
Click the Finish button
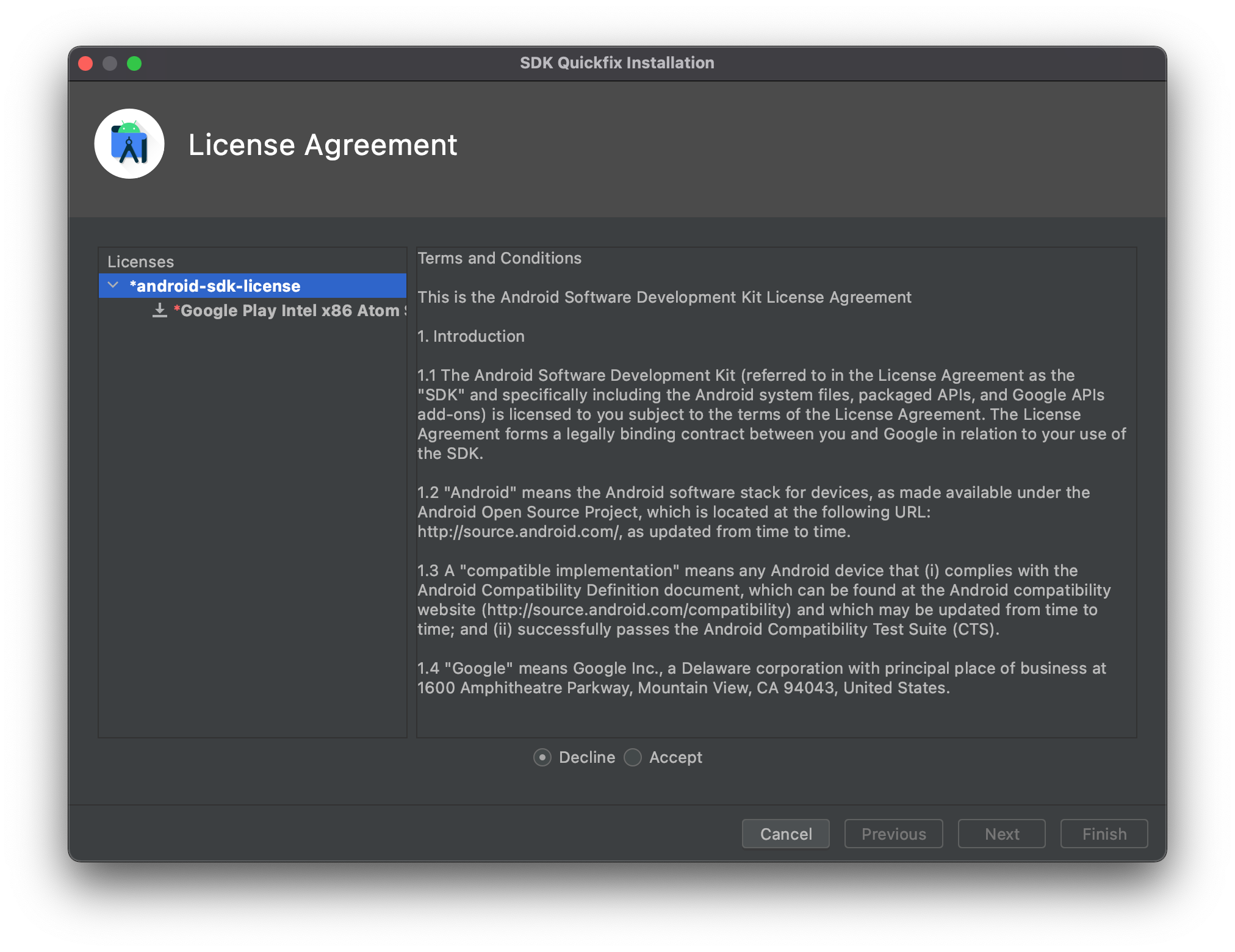click(x=1104, y=834)
